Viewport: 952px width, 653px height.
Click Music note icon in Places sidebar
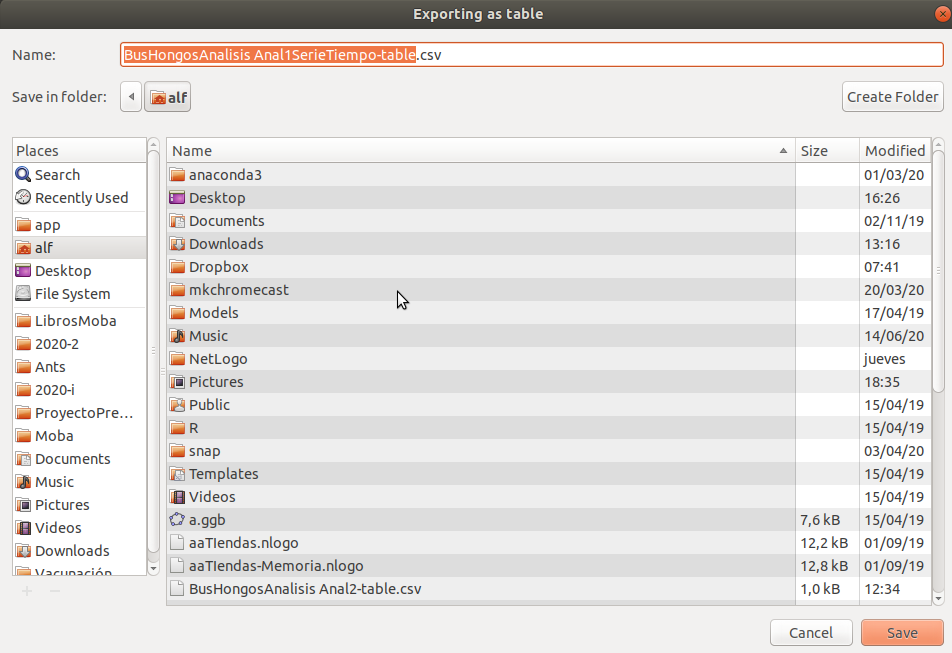pyautogui.click(x=23, y=482)
